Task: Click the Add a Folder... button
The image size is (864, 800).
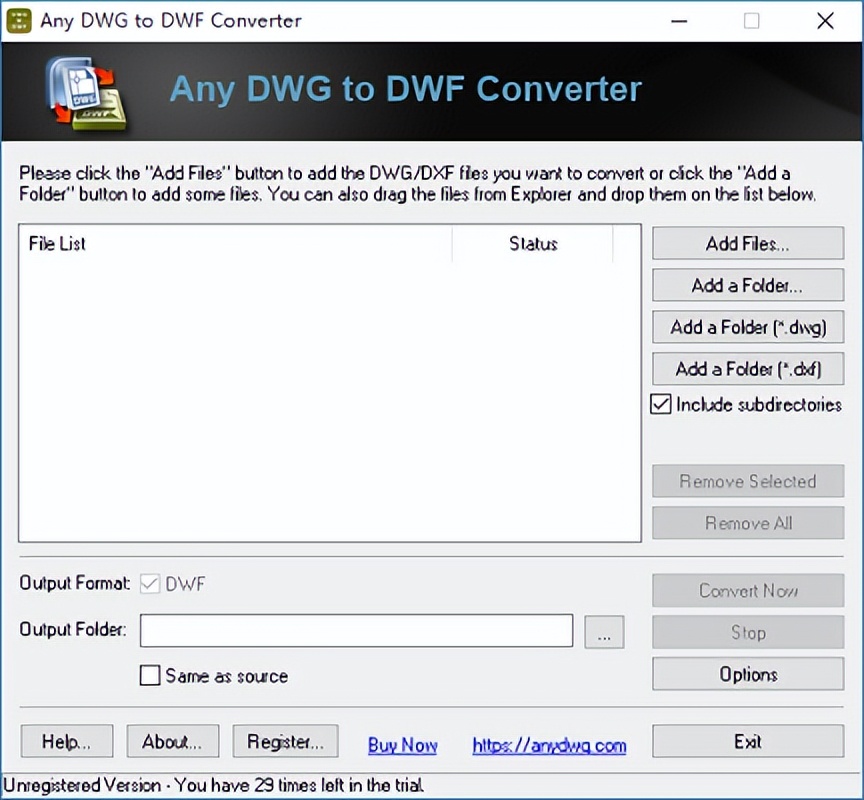Action: pos(748,285)
